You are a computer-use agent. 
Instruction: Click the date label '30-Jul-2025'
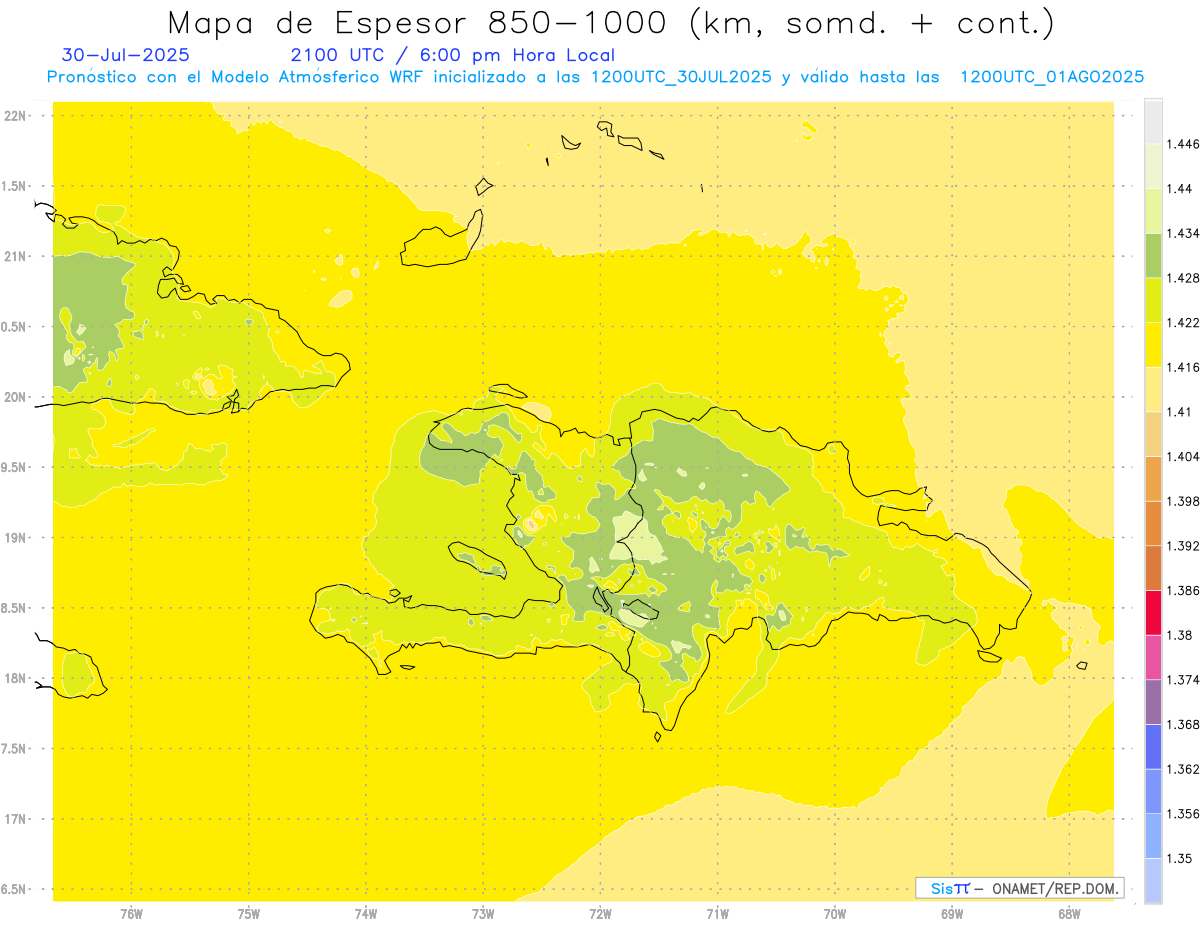tap(125, 55)
